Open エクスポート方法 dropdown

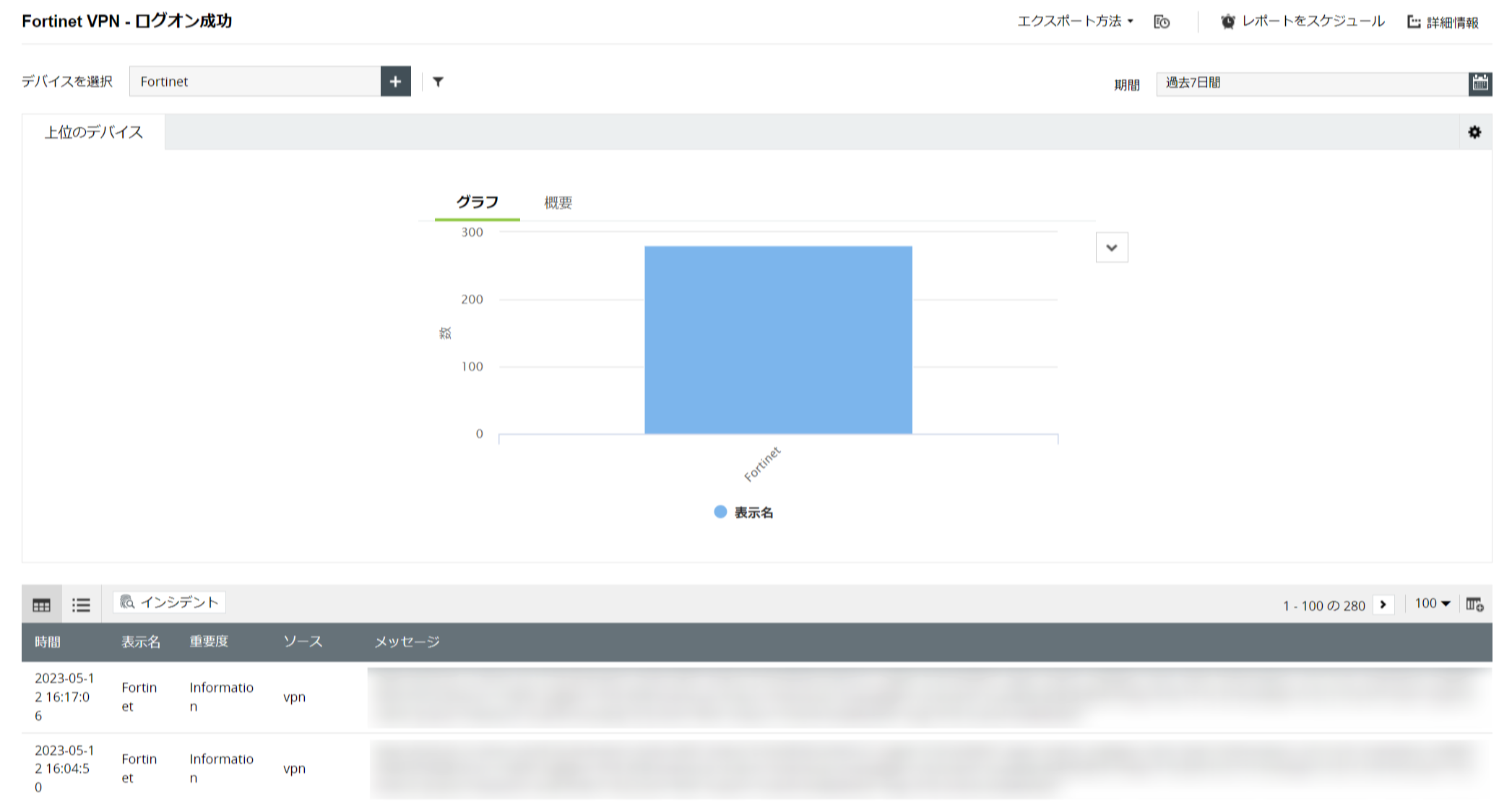point(1075,22)
